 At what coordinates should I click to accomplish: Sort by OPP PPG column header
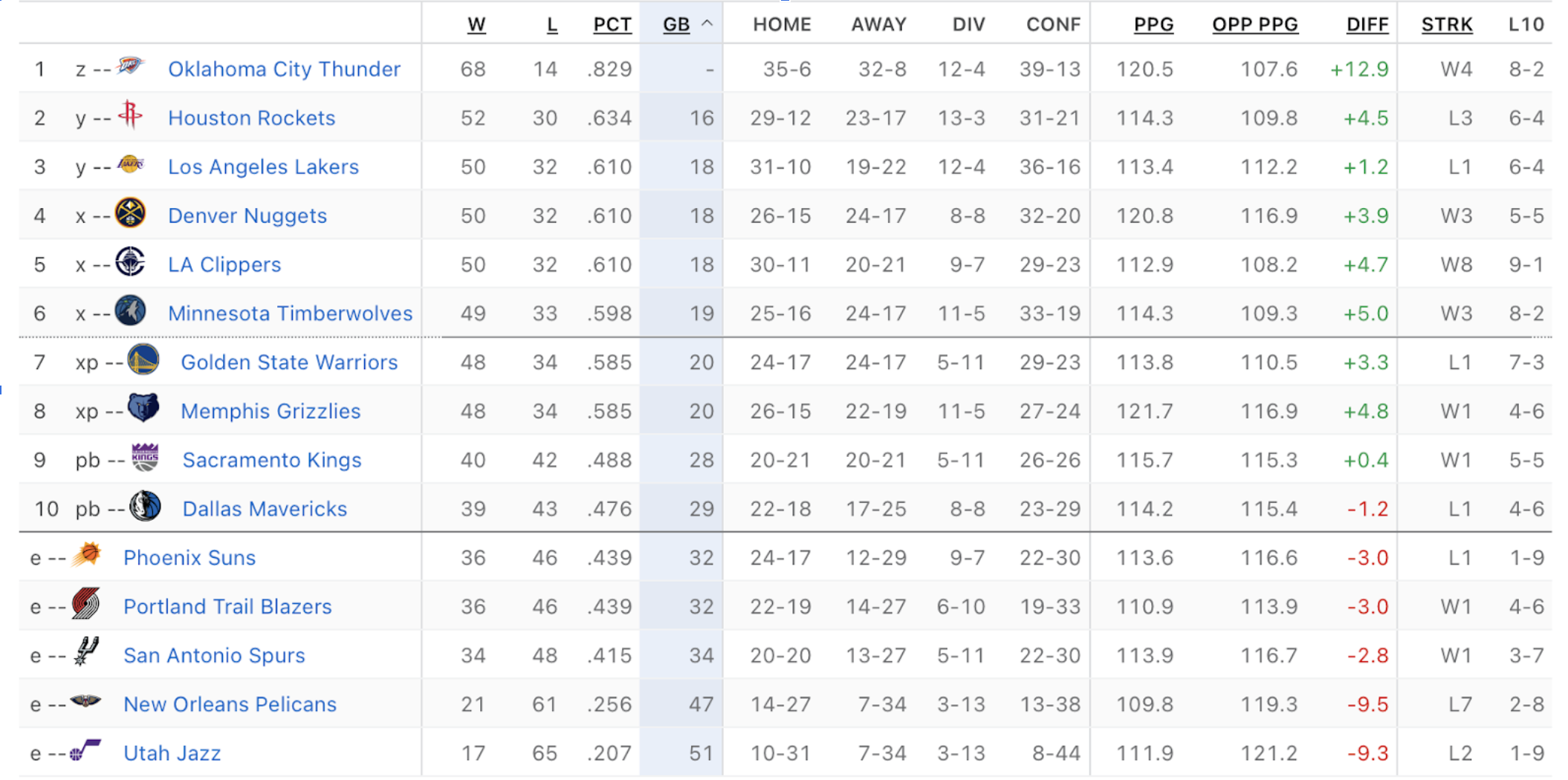point(1254,25)
